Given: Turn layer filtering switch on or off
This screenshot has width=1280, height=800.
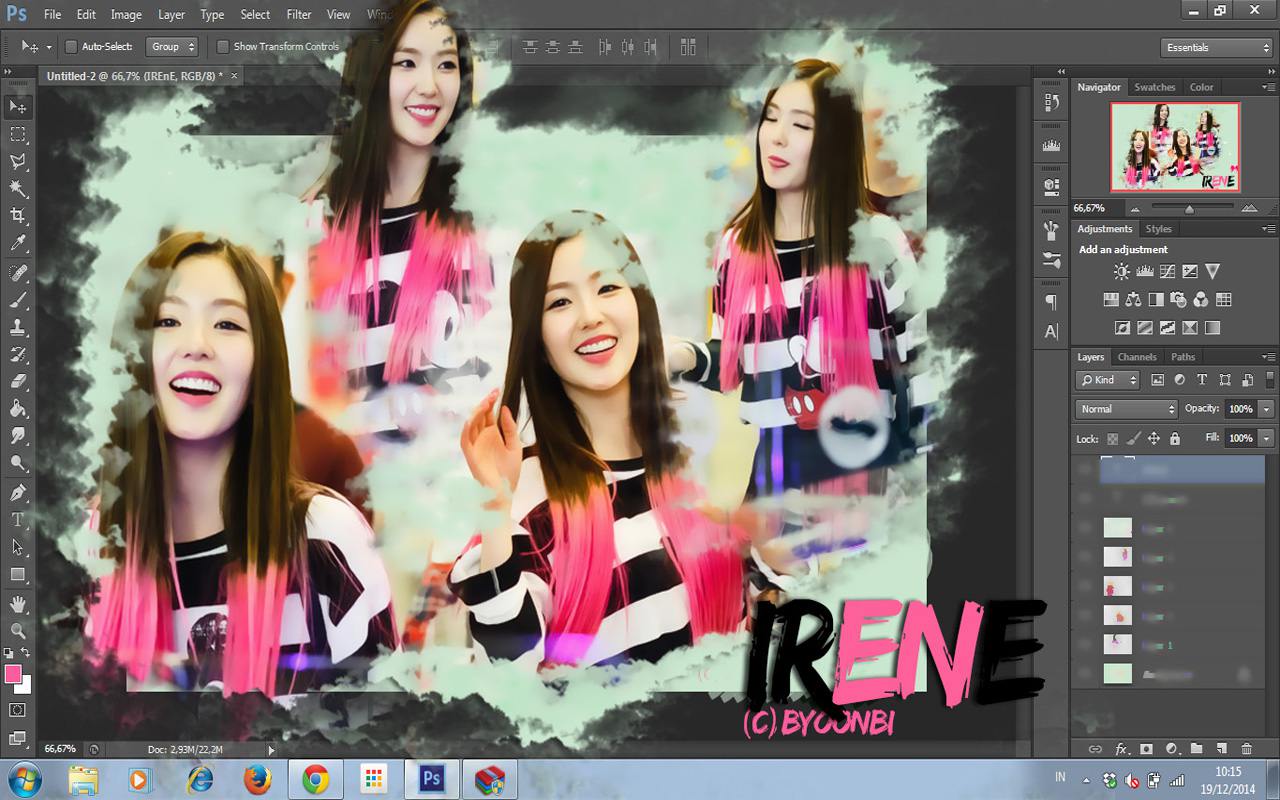Looking at the screenshot, I should pyautogui.click(x=1270, y=380).
